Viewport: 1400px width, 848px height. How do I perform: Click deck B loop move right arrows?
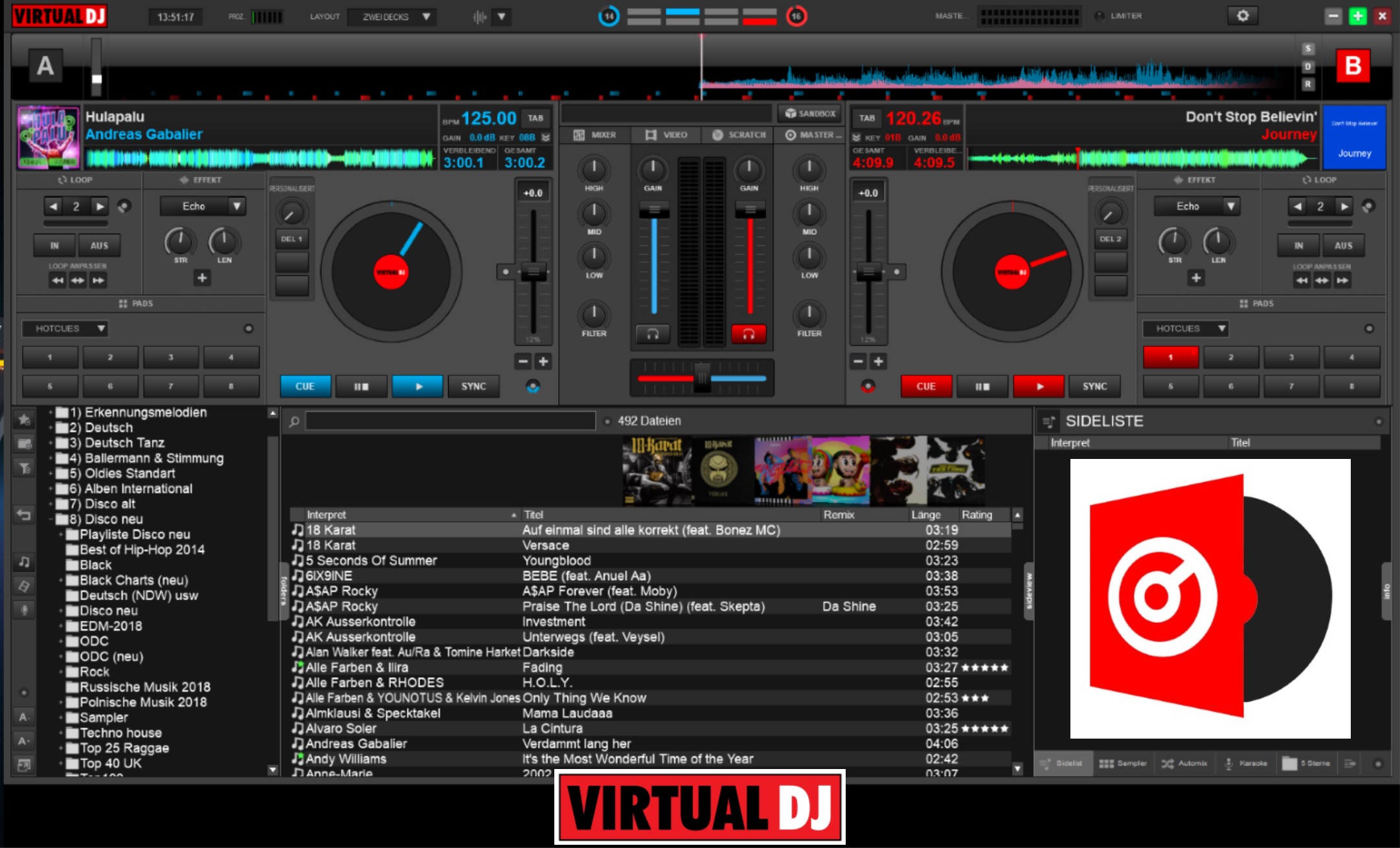click(x=1342, y=280)
